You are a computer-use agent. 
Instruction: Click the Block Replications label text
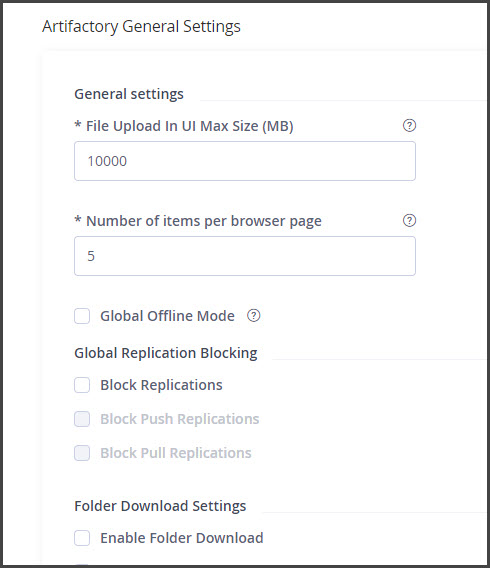(x=161, y=385)
